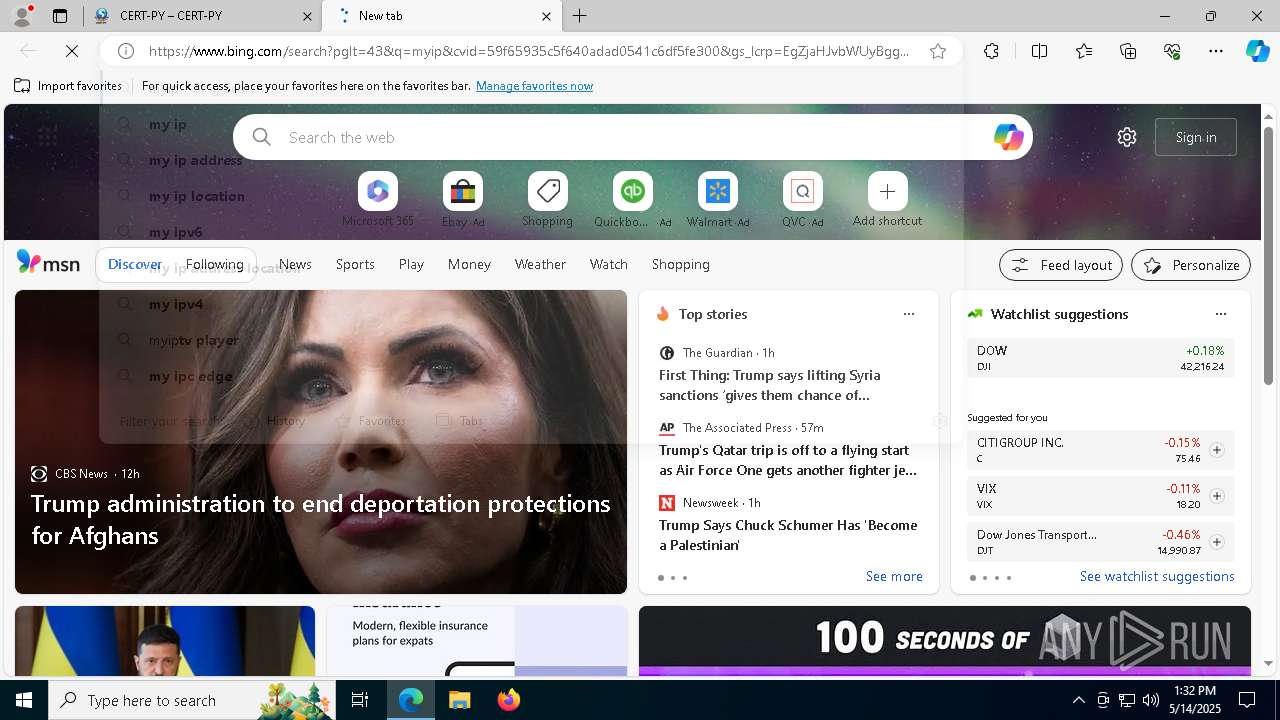This screenshot has width=1280, height=720.
Task: Open Top stories options menu
Action: point(909,314)
